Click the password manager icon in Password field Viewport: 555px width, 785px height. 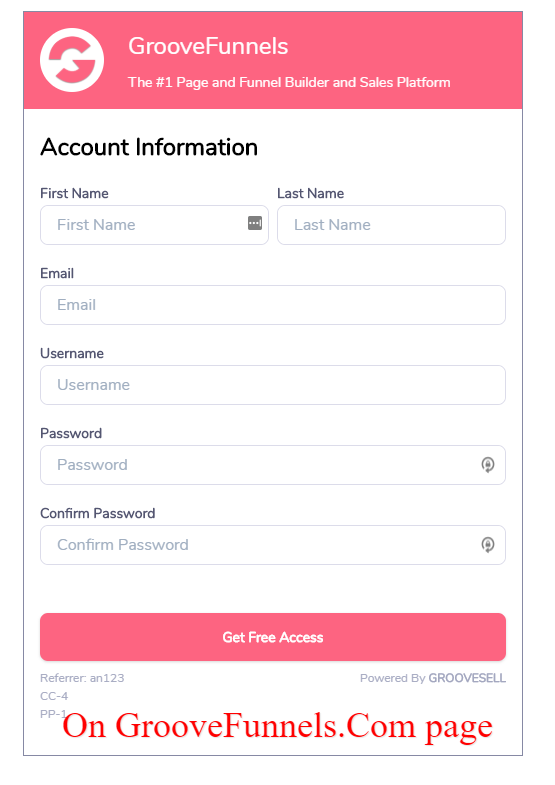click(x=487, y=465)
